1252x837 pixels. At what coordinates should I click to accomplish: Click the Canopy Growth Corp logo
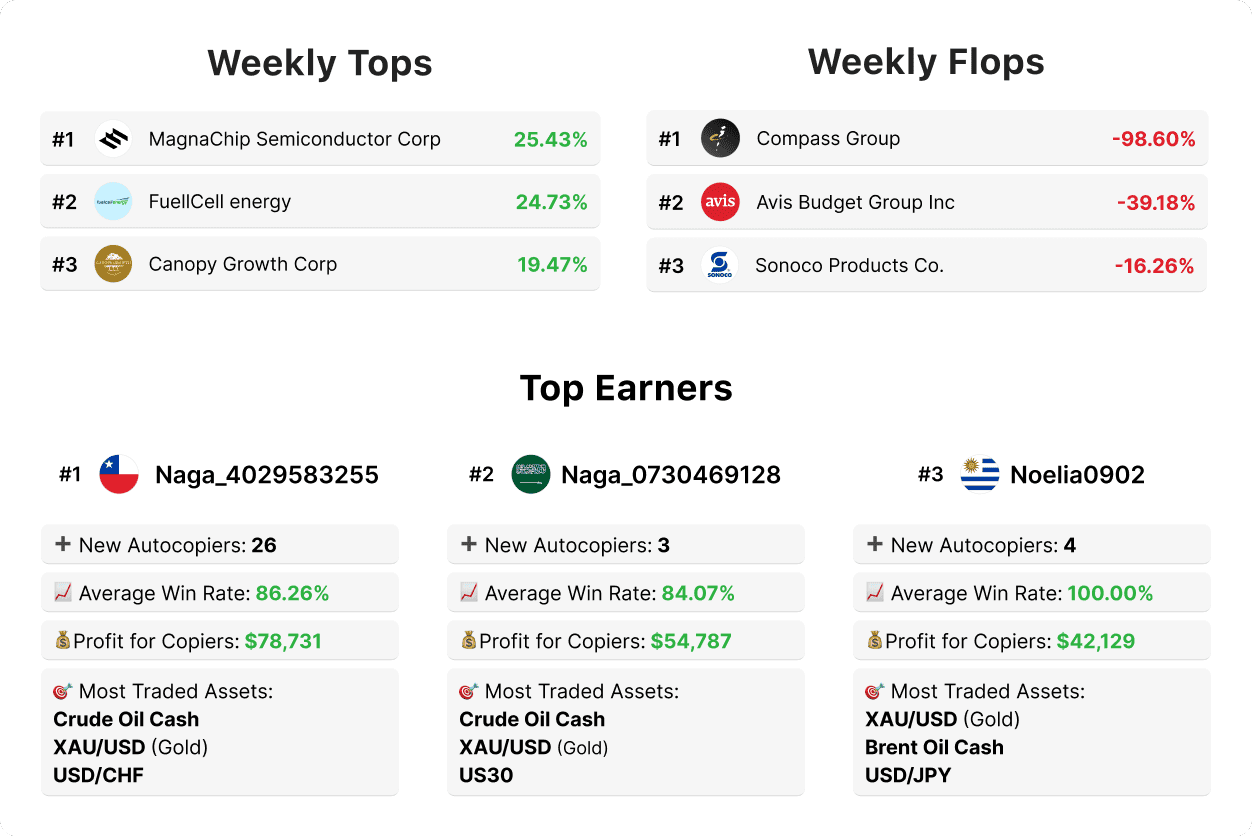coord(113,264)
